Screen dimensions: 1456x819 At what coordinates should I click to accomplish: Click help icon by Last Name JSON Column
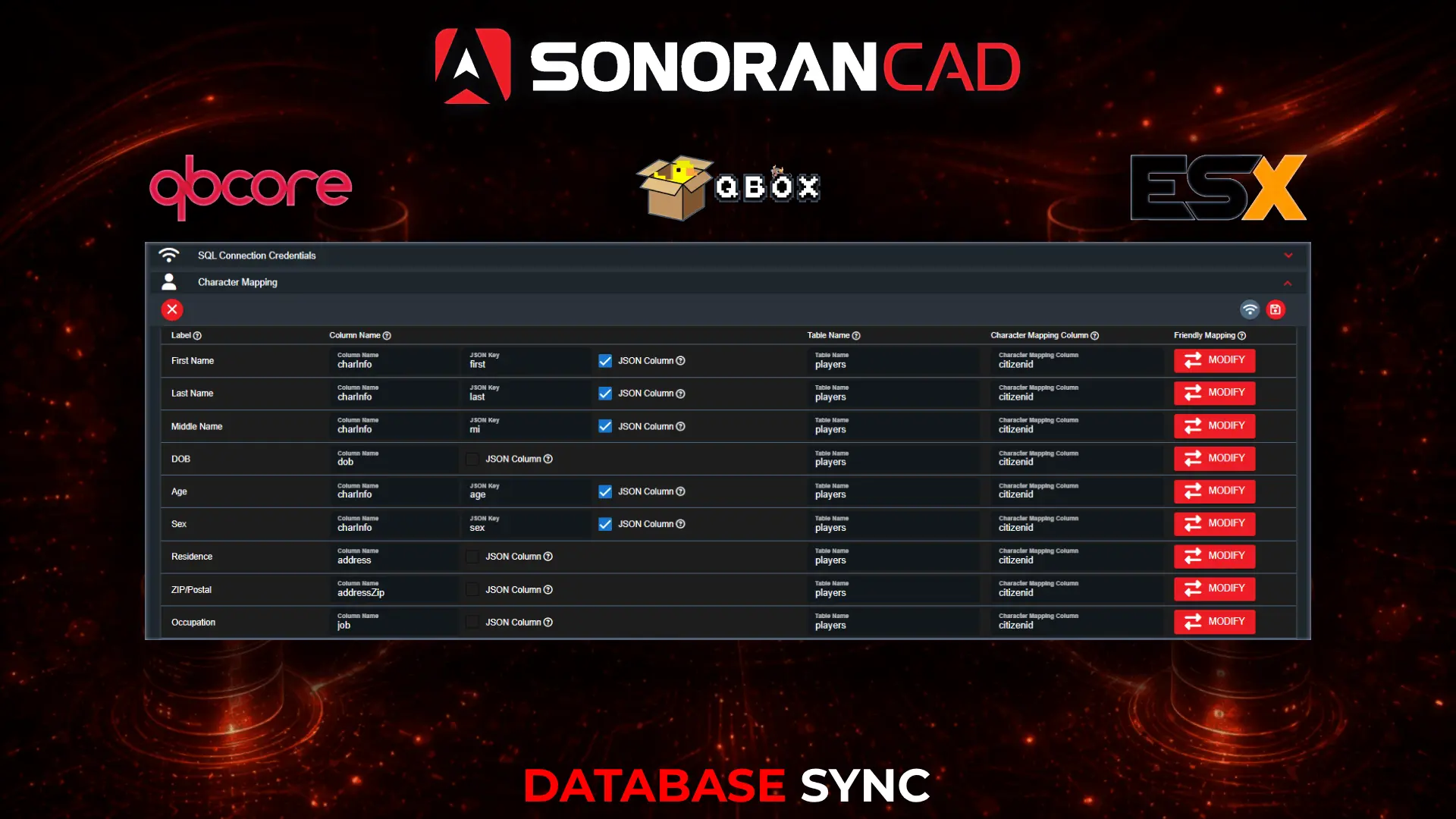coord(680,394)
